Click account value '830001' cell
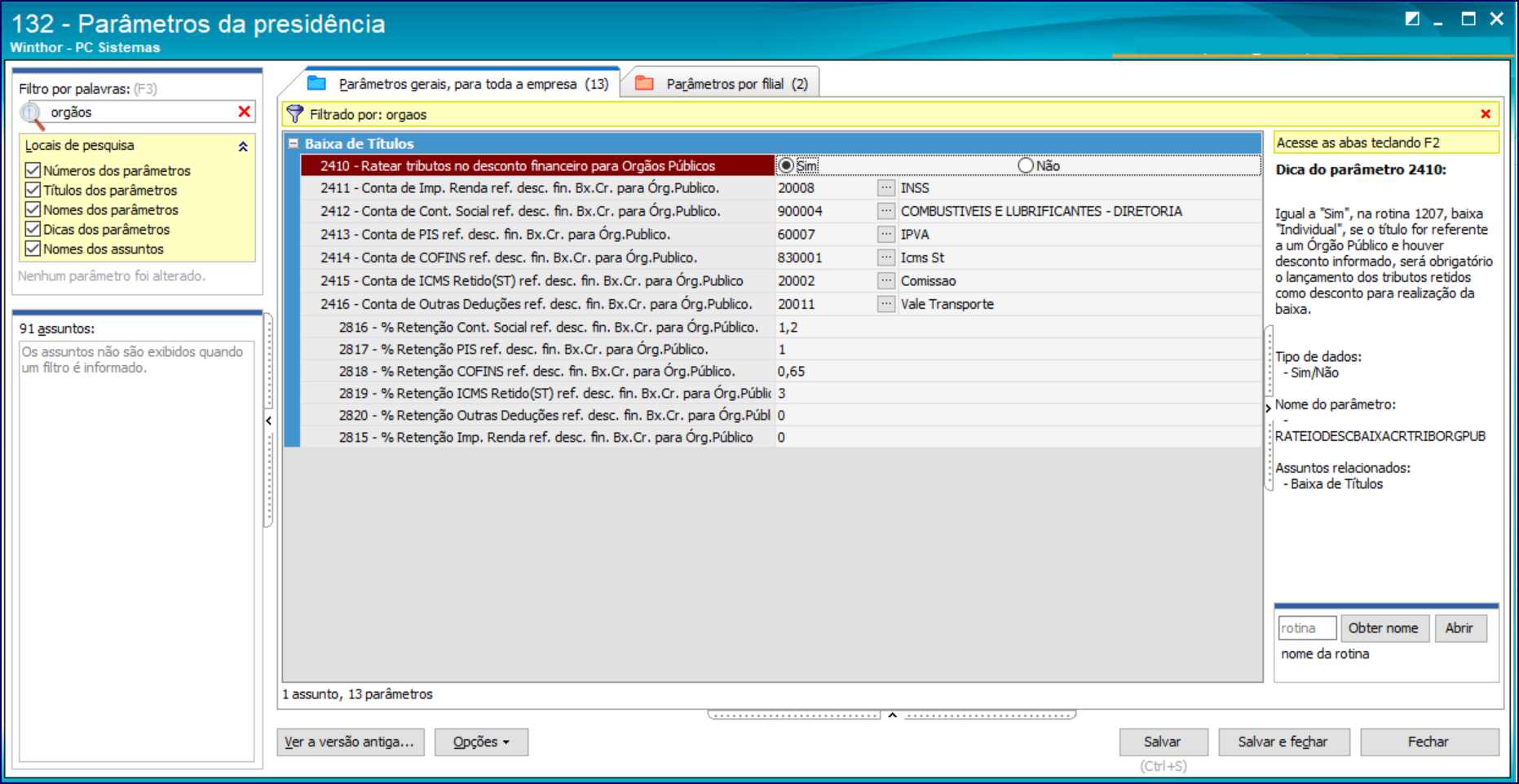 coord(826,258)
